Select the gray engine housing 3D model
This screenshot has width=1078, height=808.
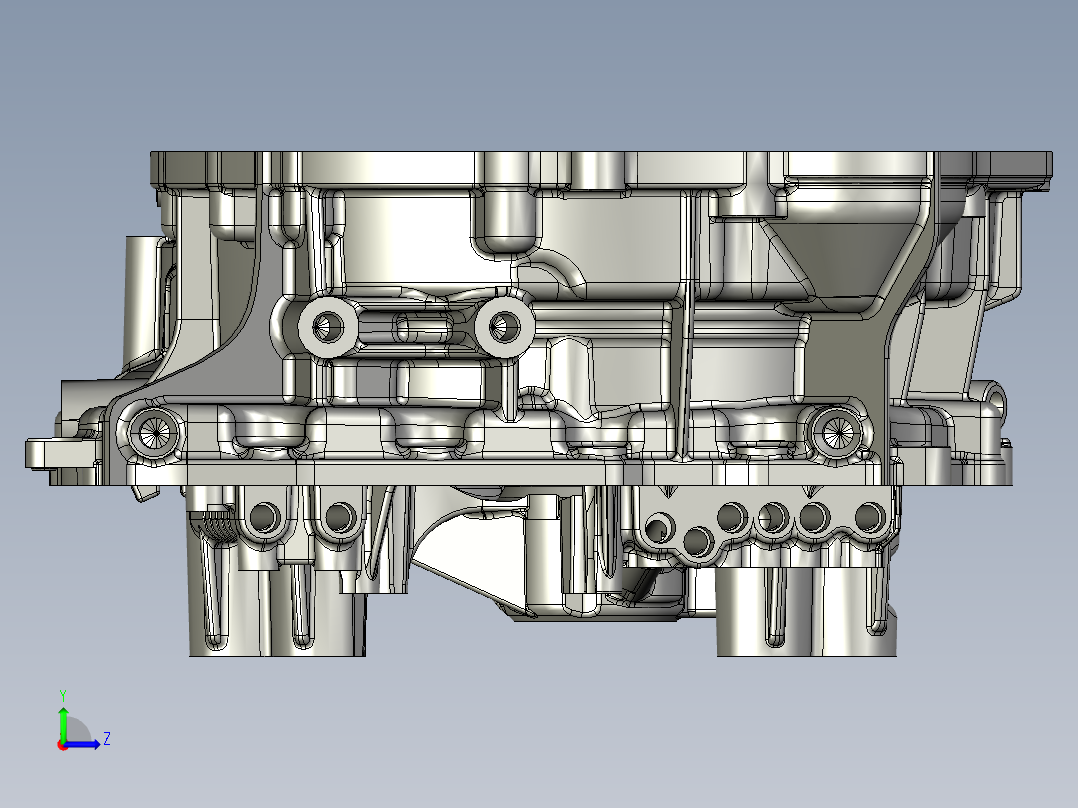click(x=539, y=404)
